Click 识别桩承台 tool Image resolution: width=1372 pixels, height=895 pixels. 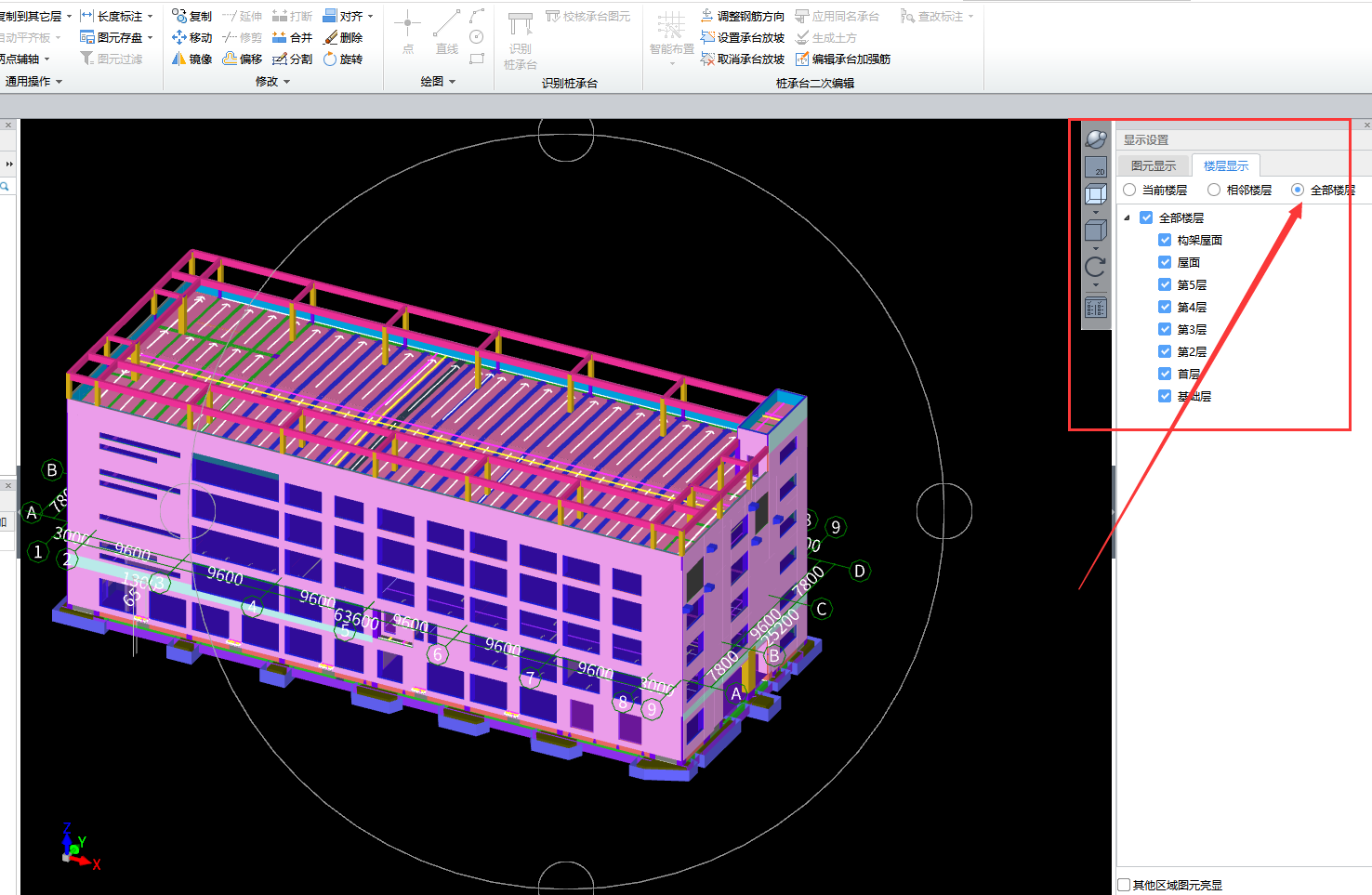(x=521, y=40)
